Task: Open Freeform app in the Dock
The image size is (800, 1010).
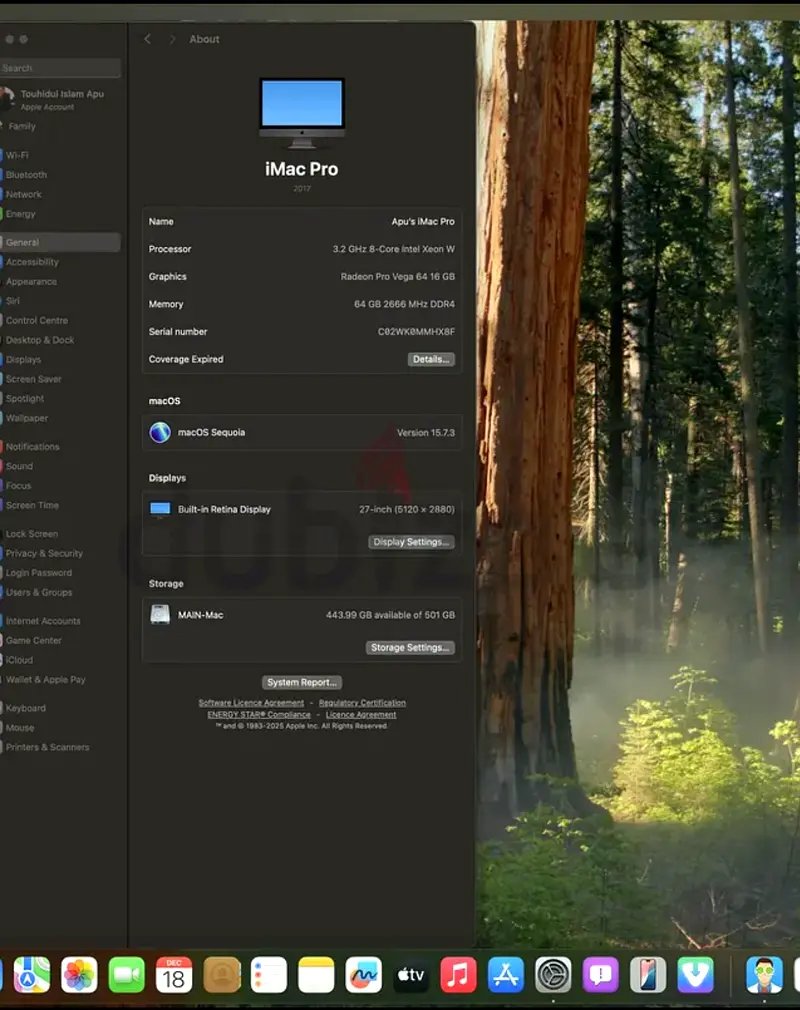Action: point(364,974)
